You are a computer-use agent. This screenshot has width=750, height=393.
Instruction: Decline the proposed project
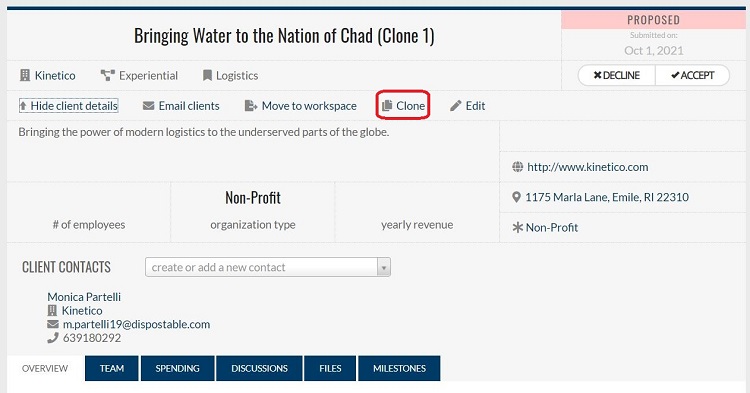pos(617,76)
